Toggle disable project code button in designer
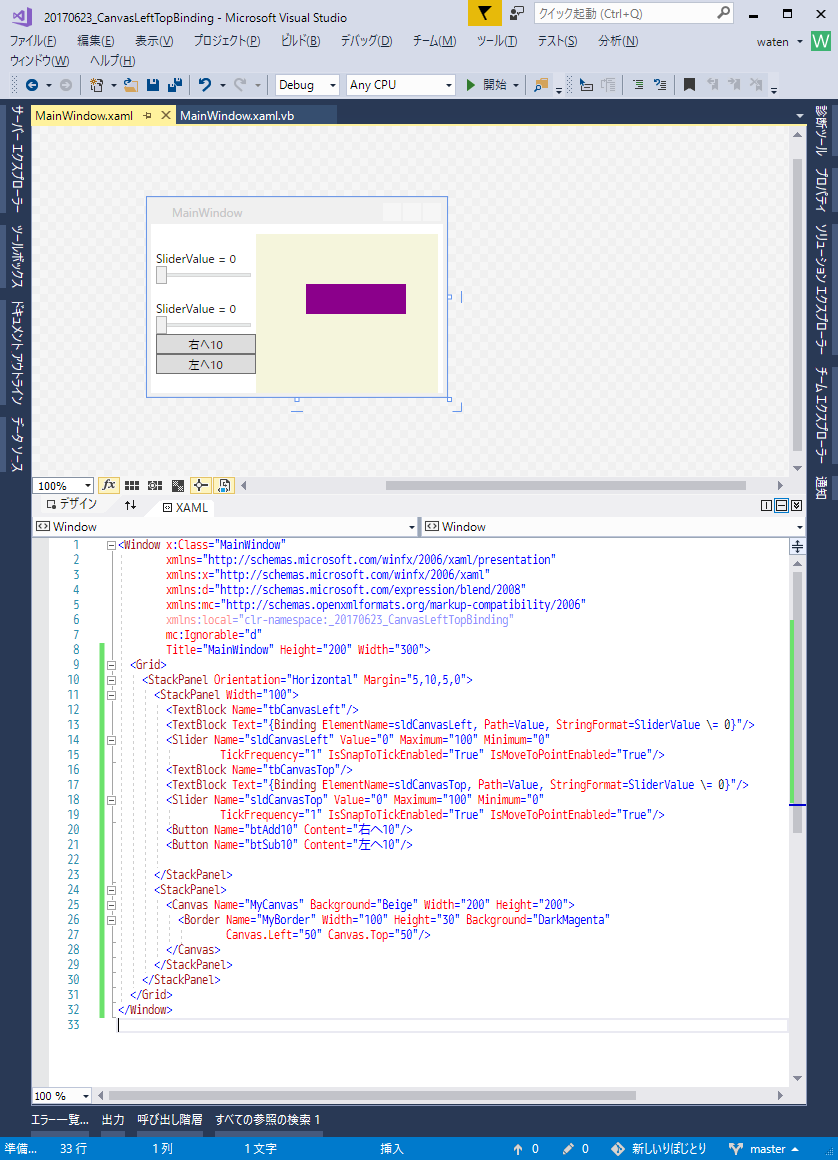Screen dimensions: 838x1160 (223, 485)
